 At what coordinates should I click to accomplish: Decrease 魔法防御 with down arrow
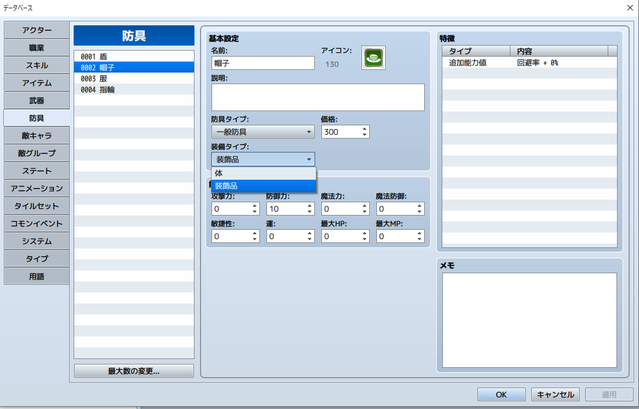point(419,212)
